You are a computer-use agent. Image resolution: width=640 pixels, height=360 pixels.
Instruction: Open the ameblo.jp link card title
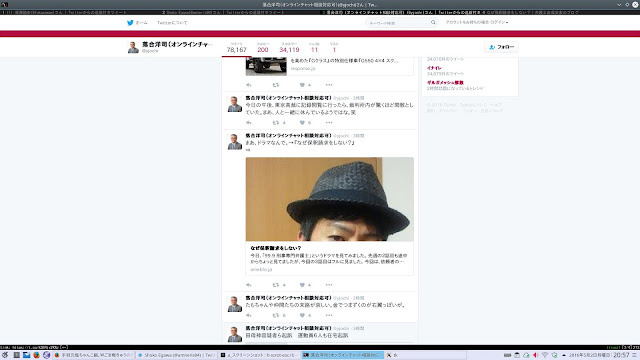coord(276,248)
